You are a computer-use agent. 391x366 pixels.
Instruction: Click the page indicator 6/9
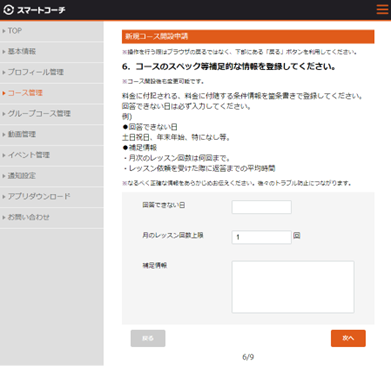pos(248,357)
